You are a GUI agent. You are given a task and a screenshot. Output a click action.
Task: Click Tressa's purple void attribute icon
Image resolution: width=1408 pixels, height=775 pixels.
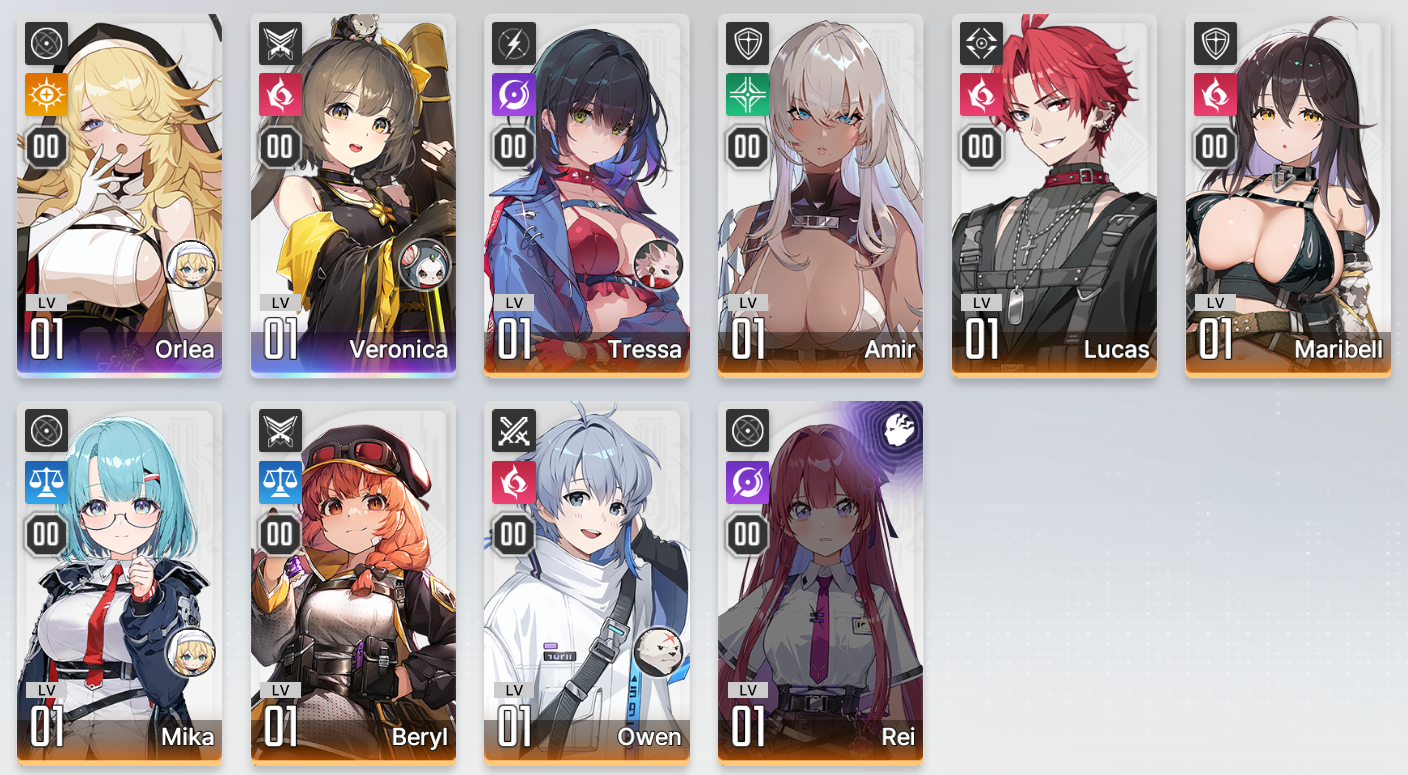(514, 94)
